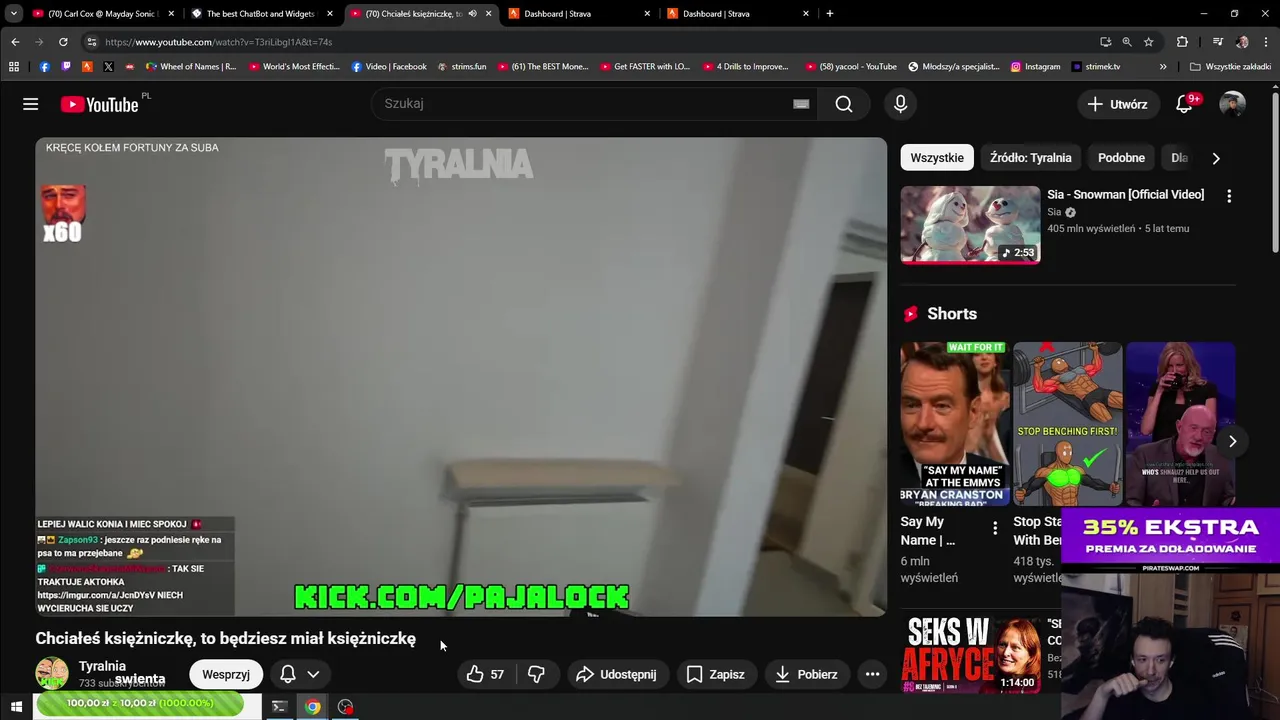Switch to the first 'Dashboard | Strava' tab
This screenshot has height=720, width=1280.
578,14
